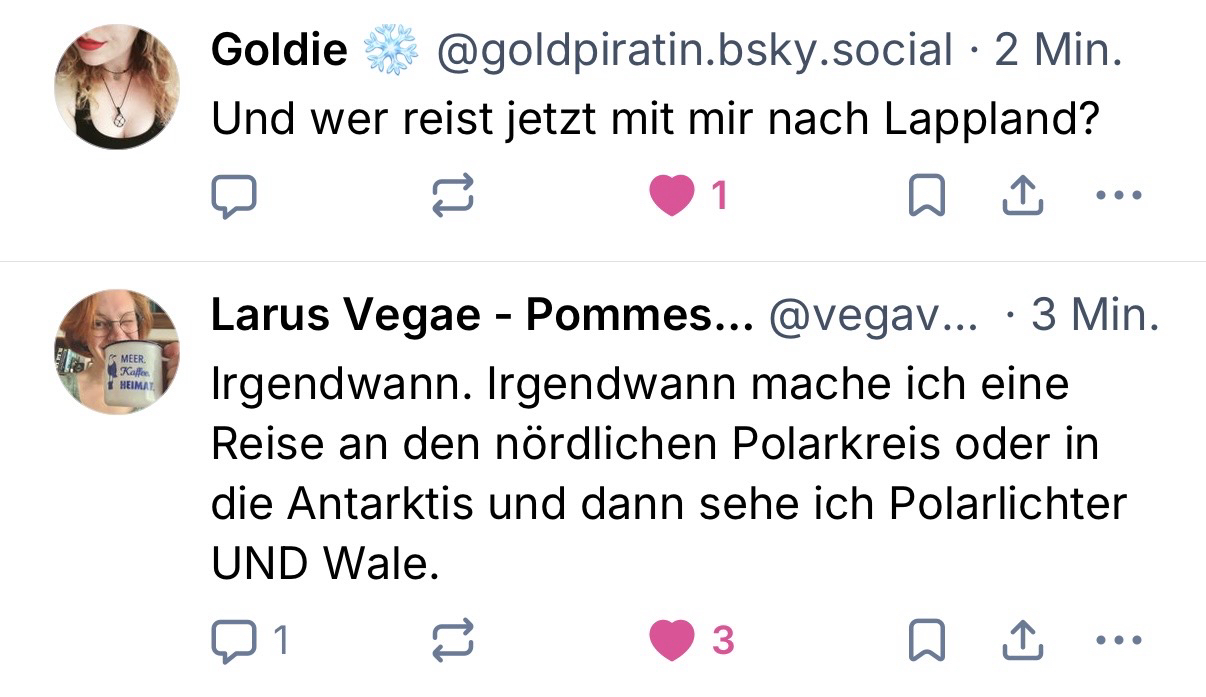Screen dimensions: 1206x697
Task: Repost Goldie's post
Action: 452,197
